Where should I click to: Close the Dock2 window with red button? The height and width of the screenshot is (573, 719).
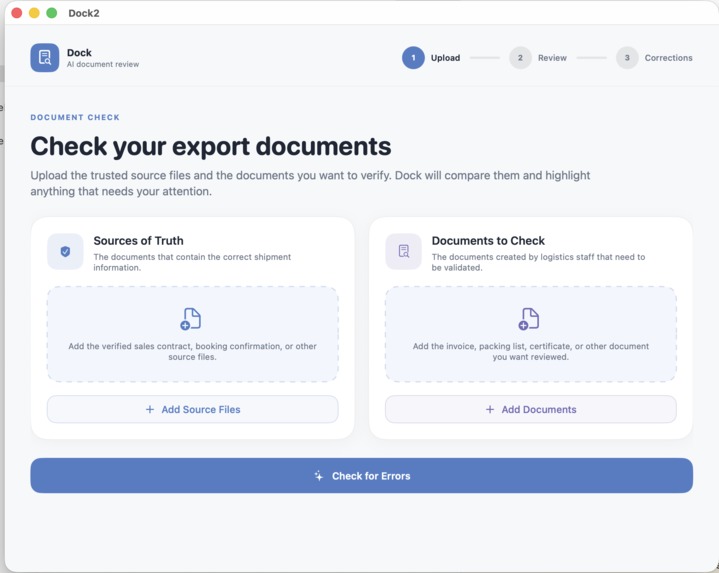pyautogui.click(x=17, y=13)
